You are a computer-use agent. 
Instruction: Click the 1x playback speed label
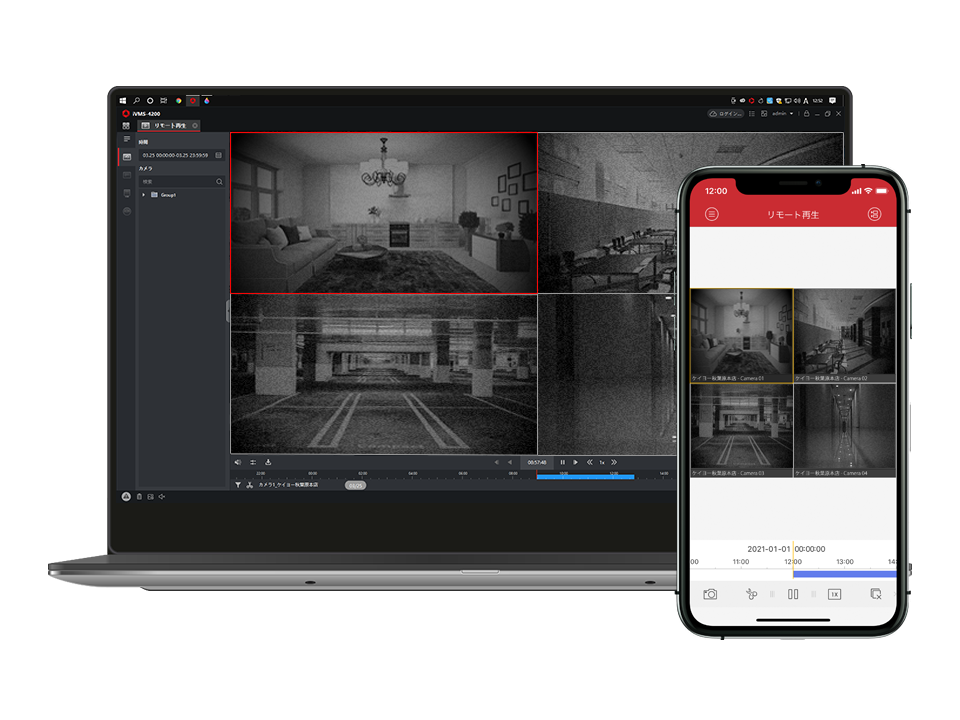tap(602, 463)
